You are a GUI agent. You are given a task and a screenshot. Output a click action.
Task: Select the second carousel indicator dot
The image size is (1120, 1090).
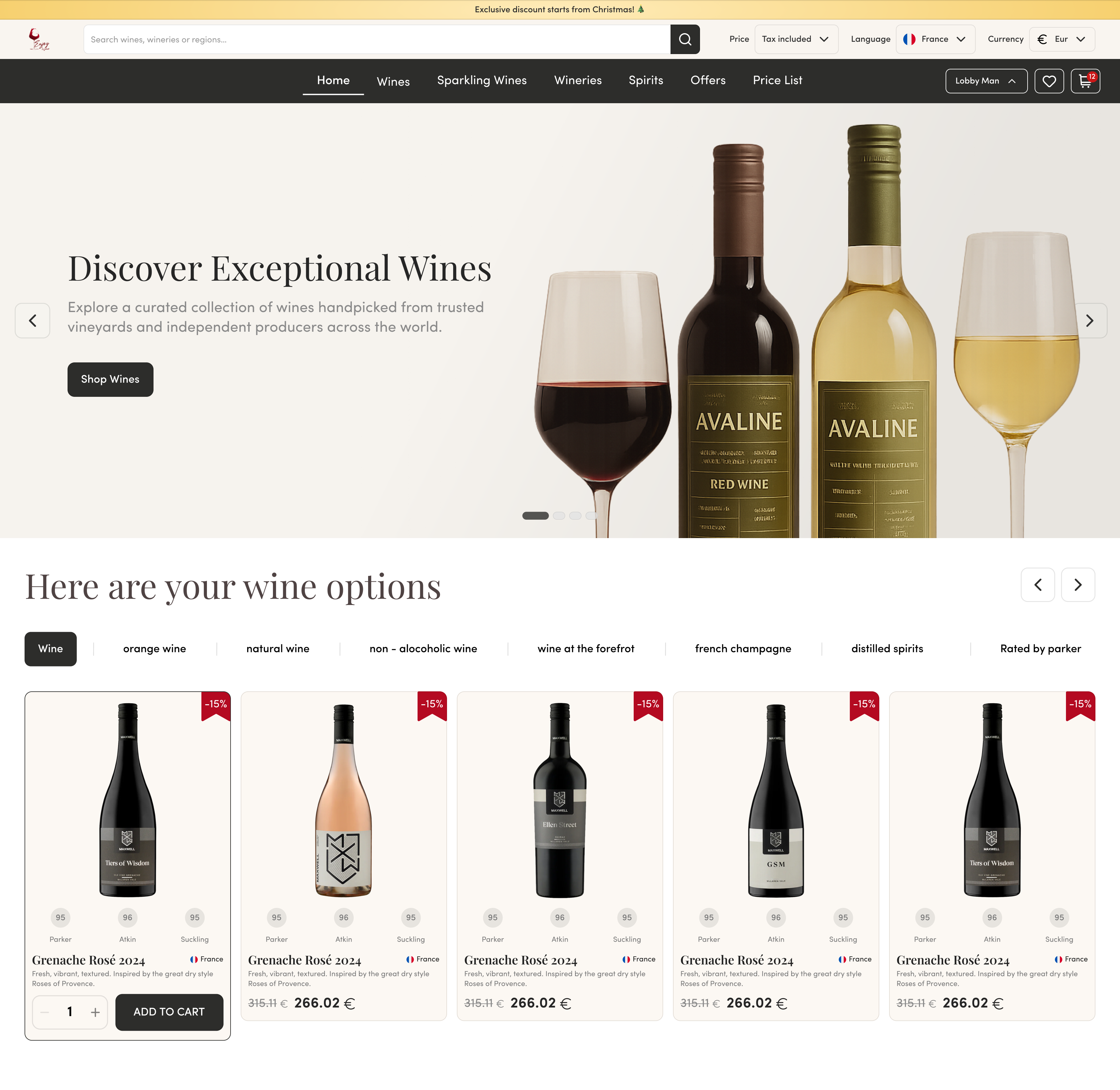click(559, 516)
